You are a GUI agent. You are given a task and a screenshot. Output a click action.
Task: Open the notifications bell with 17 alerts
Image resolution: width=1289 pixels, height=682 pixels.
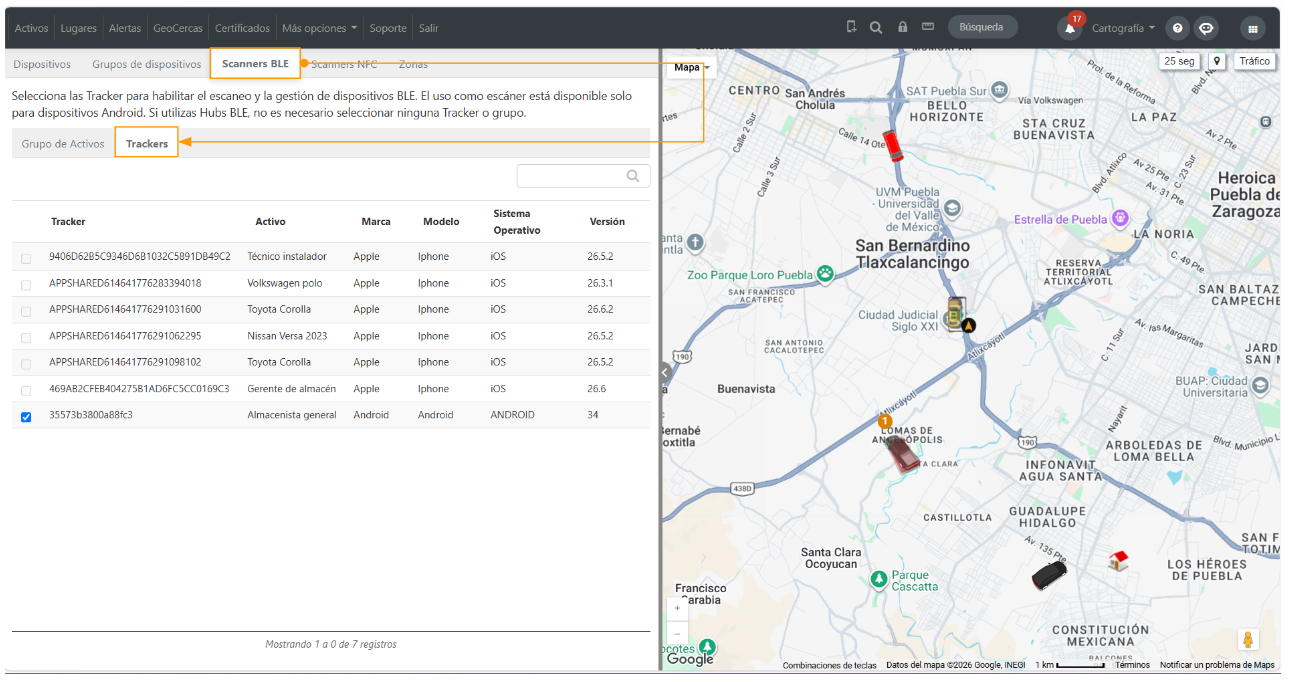[x=1071, y=27]
